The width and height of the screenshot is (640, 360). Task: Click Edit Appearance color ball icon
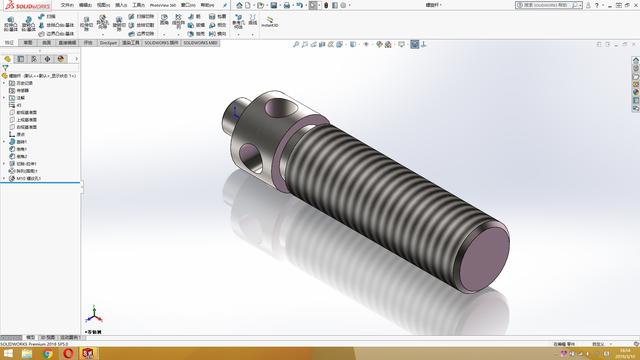(379, 44)
